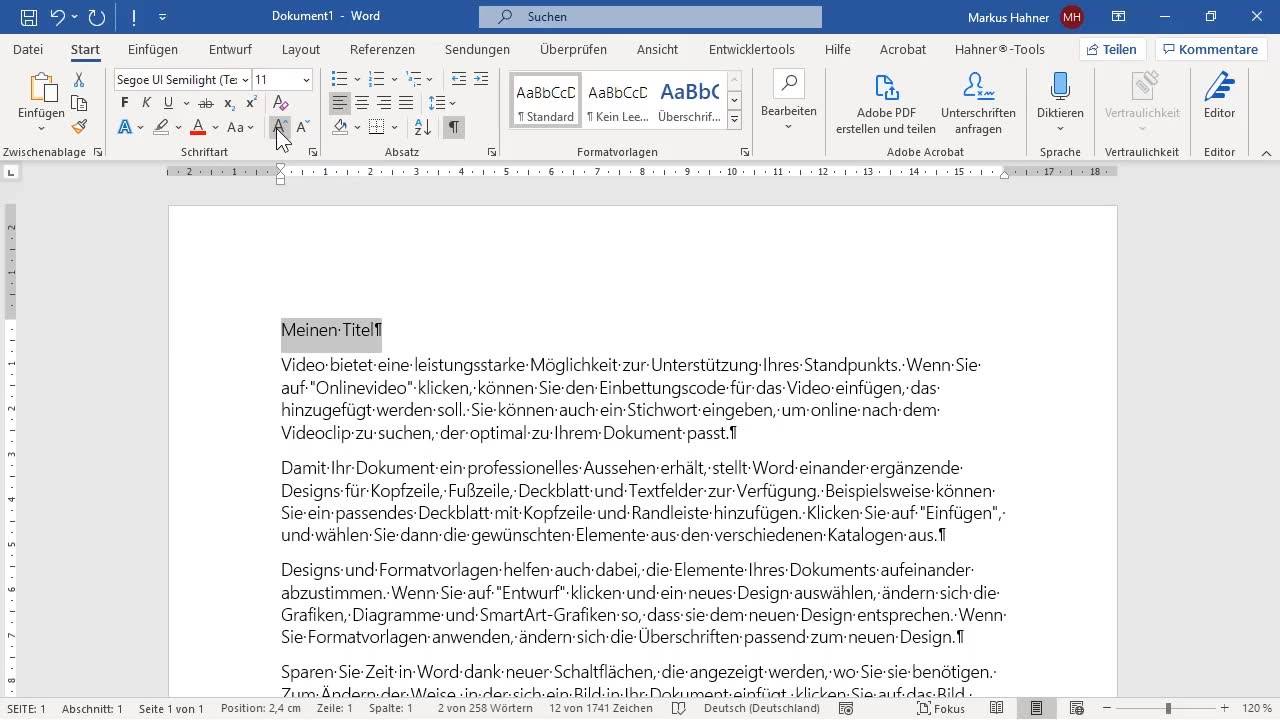Open Adobe PDF erstellen und teilen
The image size is (1280, 720).
click(x=886, y=104)
